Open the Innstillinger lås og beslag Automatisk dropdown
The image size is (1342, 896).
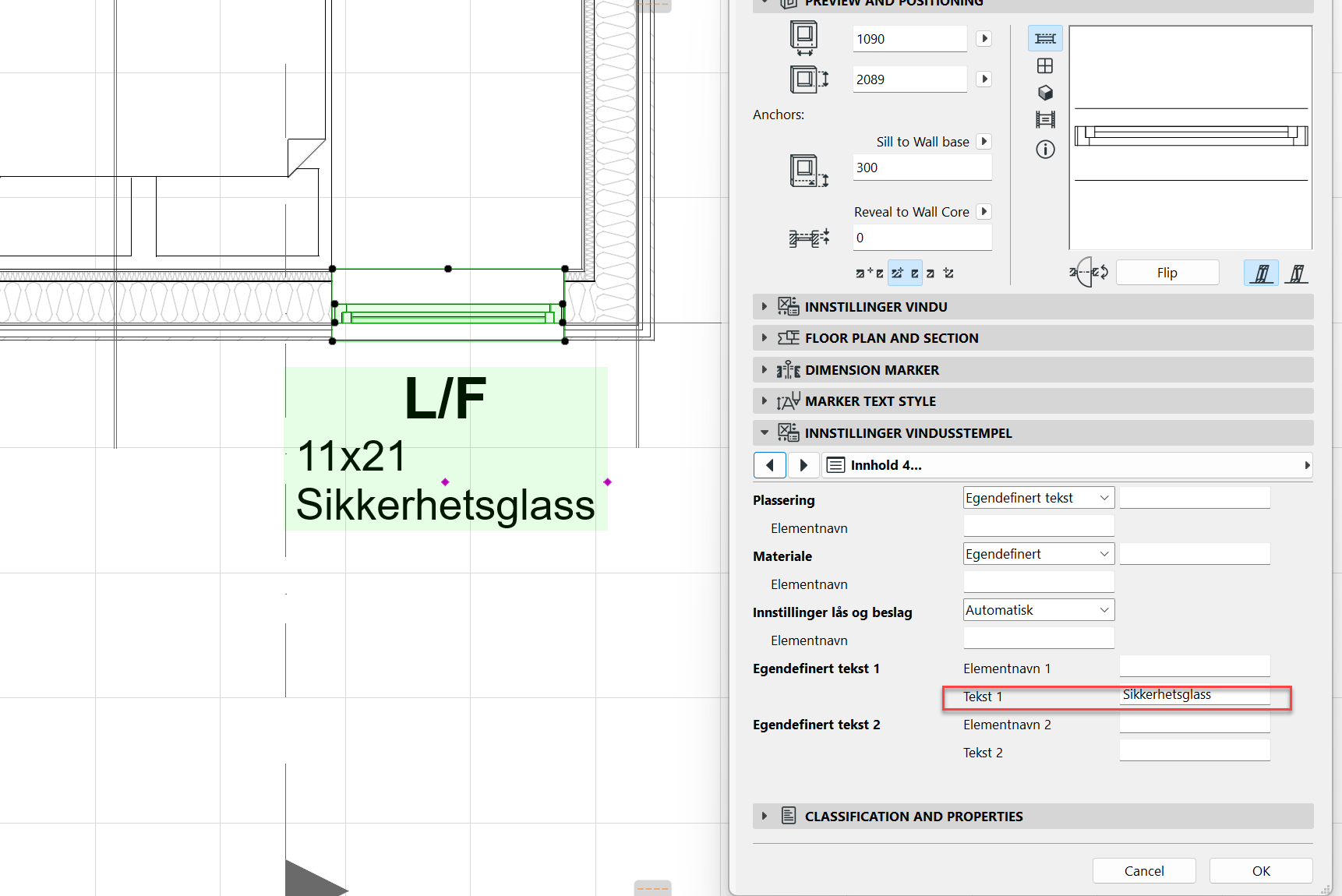[1038, 610]
